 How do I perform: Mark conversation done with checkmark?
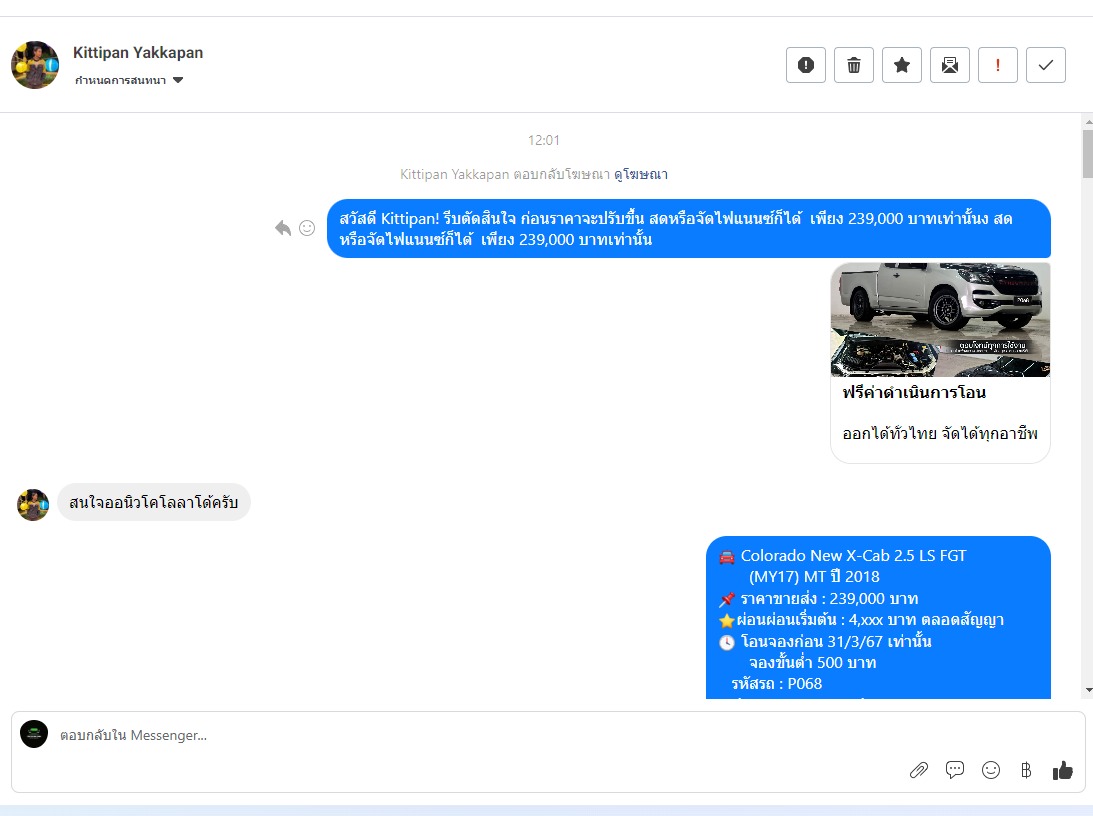click(1046, 65)
